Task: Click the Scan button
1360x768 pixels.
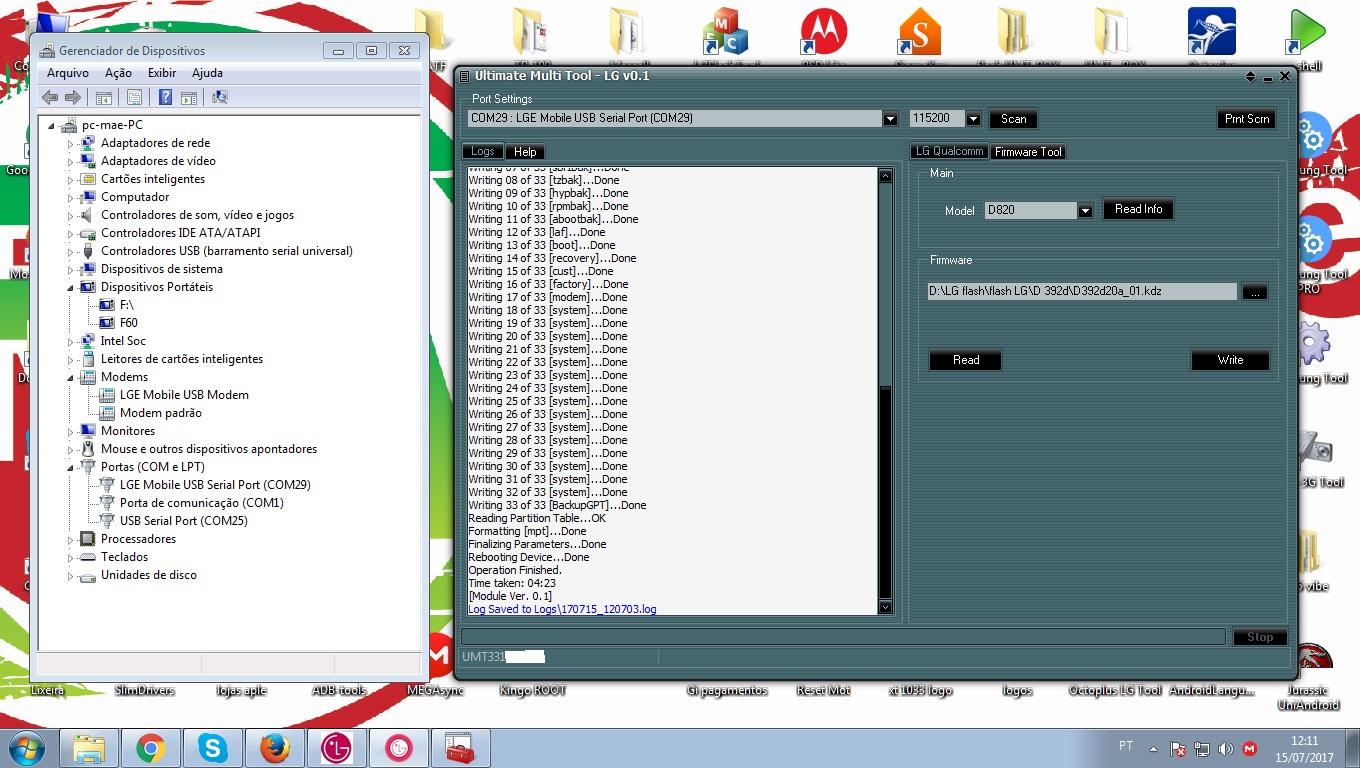Action: [x=1014, y=119]
